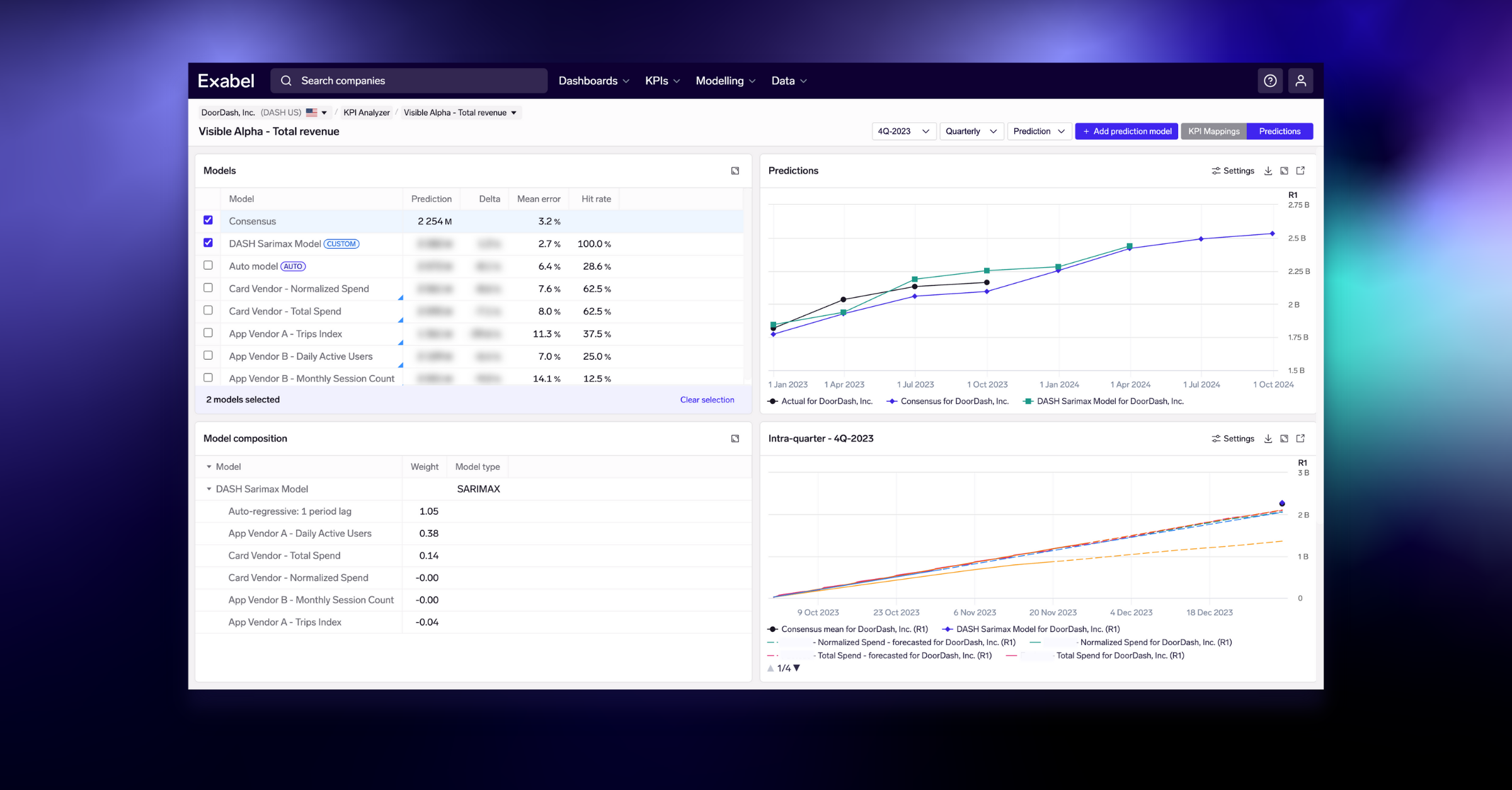The height and width of the screenshot is (790, 1512).
Task: Download the Intra-quarter chart data
Action: [x=1268, y=438]
